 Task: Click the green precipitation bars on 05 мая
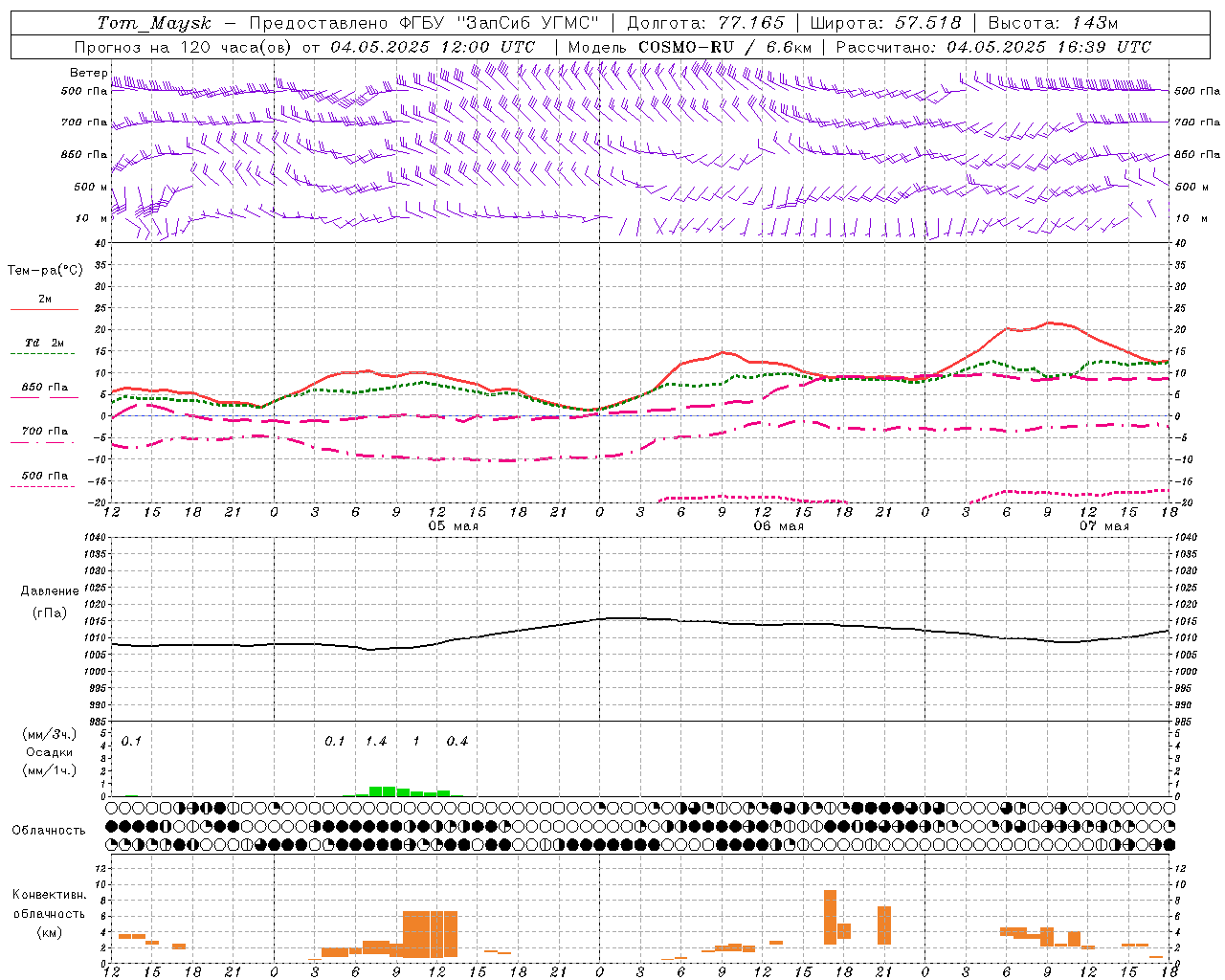point(404,791)
